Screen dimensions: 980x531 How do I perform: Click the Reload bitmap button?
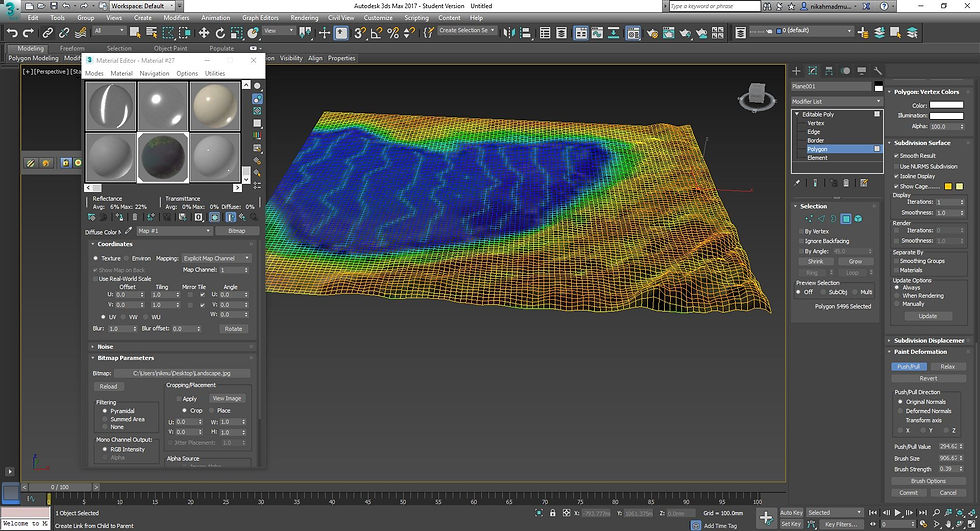(109, 387)
